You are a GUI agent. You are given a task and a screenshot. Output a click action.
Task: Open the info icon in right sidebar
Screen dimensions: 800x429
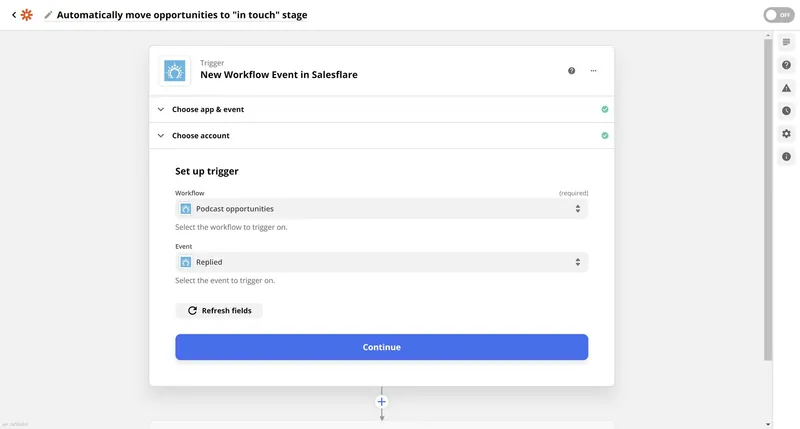786,157
